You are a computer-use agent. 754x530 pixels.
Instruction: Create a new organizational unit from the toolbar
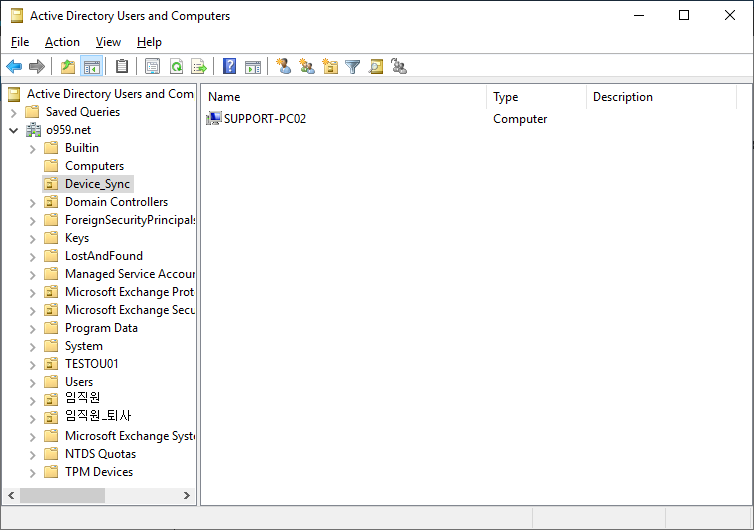[330, 66]
